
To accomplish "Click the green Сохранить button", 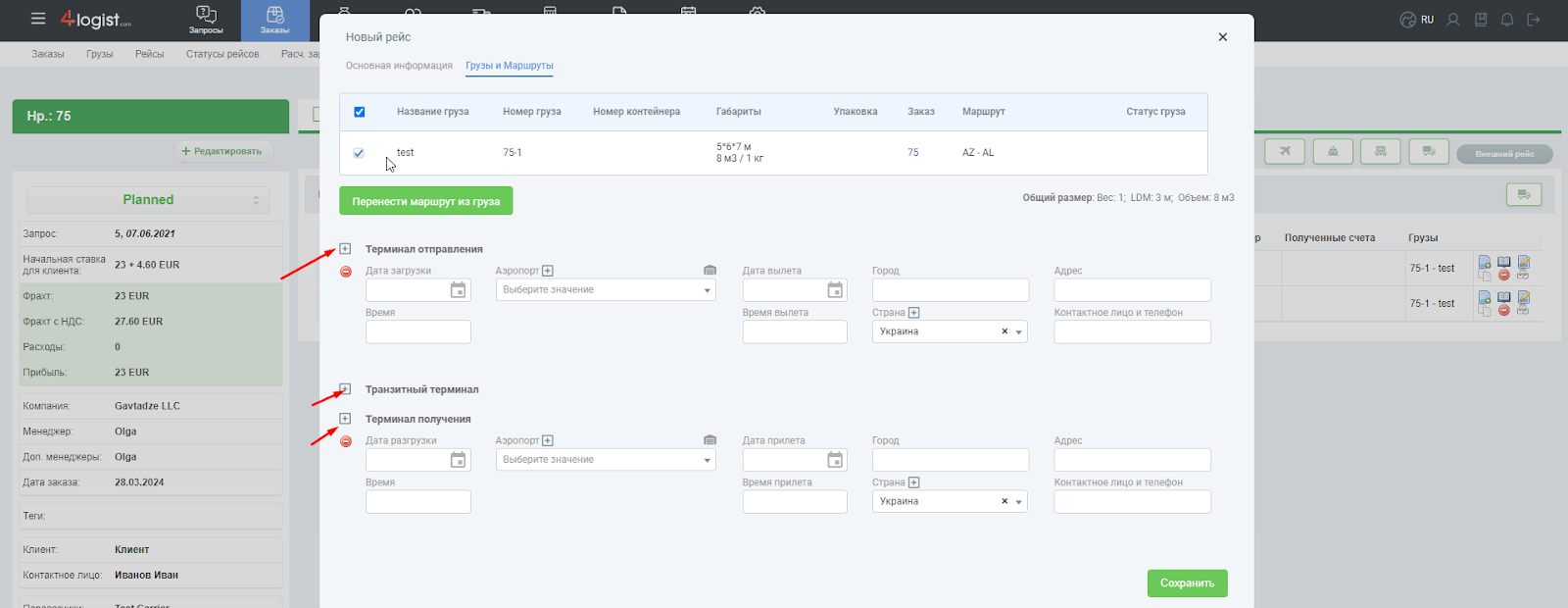I will [x=1188, y=583].
